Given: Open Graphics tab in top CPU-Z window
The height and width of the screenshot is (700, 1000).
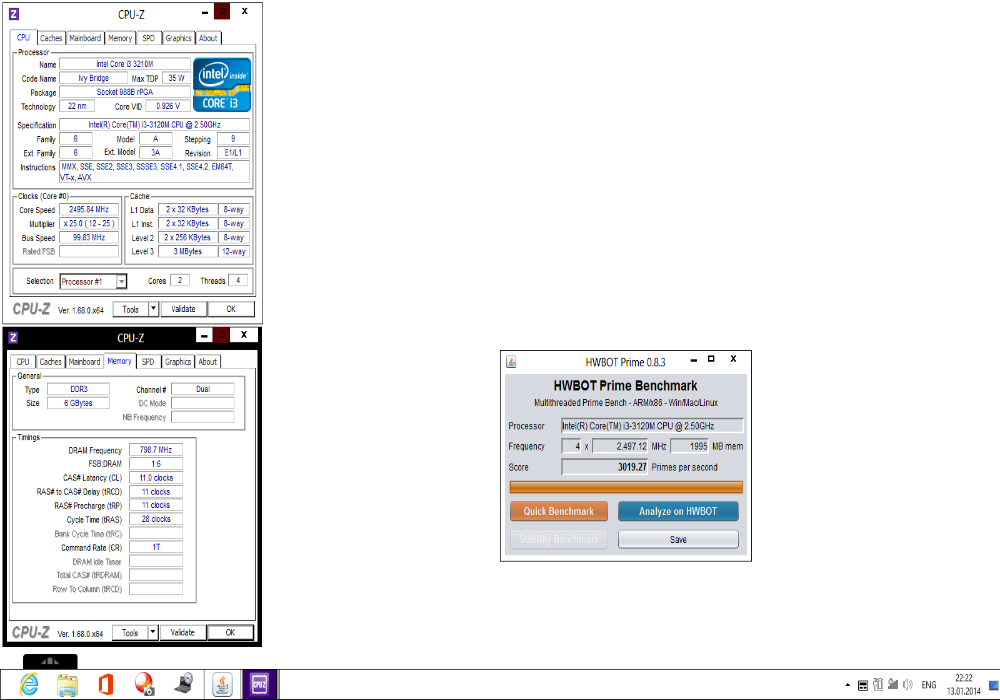Looking at the screenshot, I should pyautogui.click(x=179, y=38).
